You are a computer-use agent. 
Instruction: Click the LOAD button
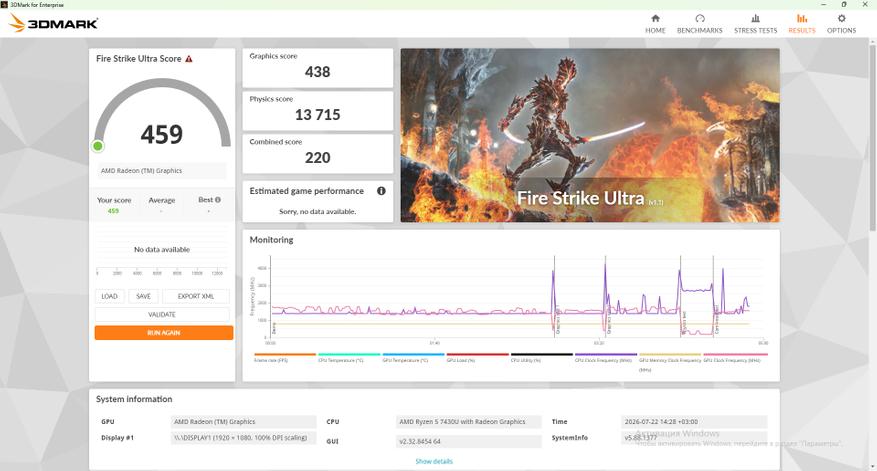pyautogui.click(x=110, y=296)
